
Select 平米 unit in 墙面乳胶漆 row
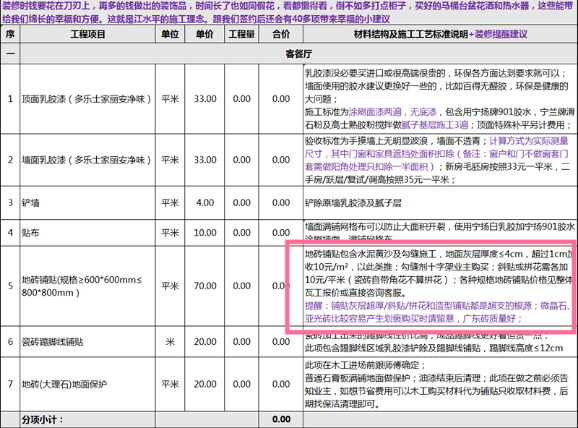tap(170, 160)
